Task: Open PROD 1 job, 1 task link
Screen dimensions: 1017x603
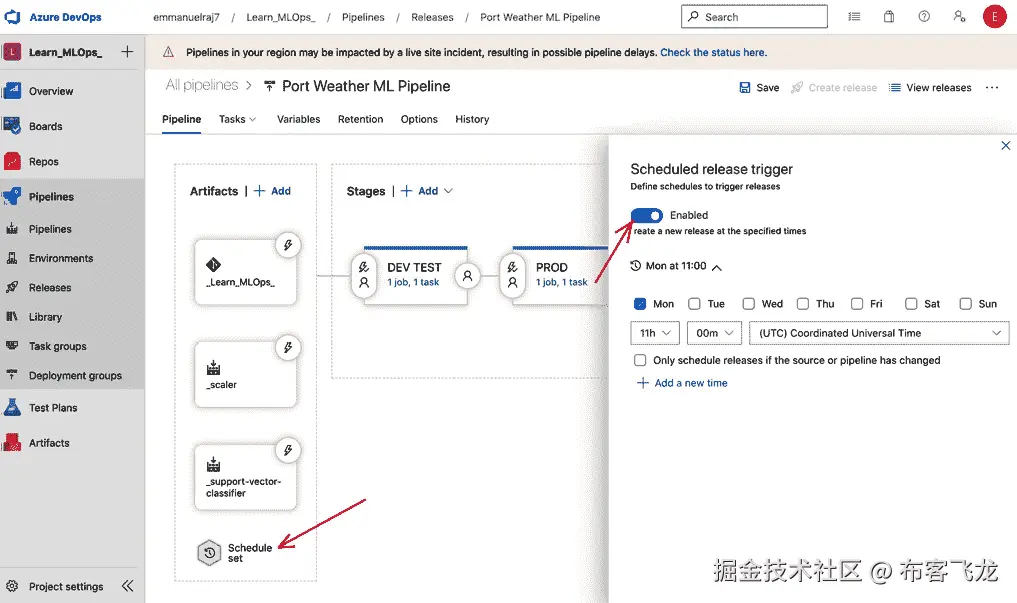Action: pos(562,282)
